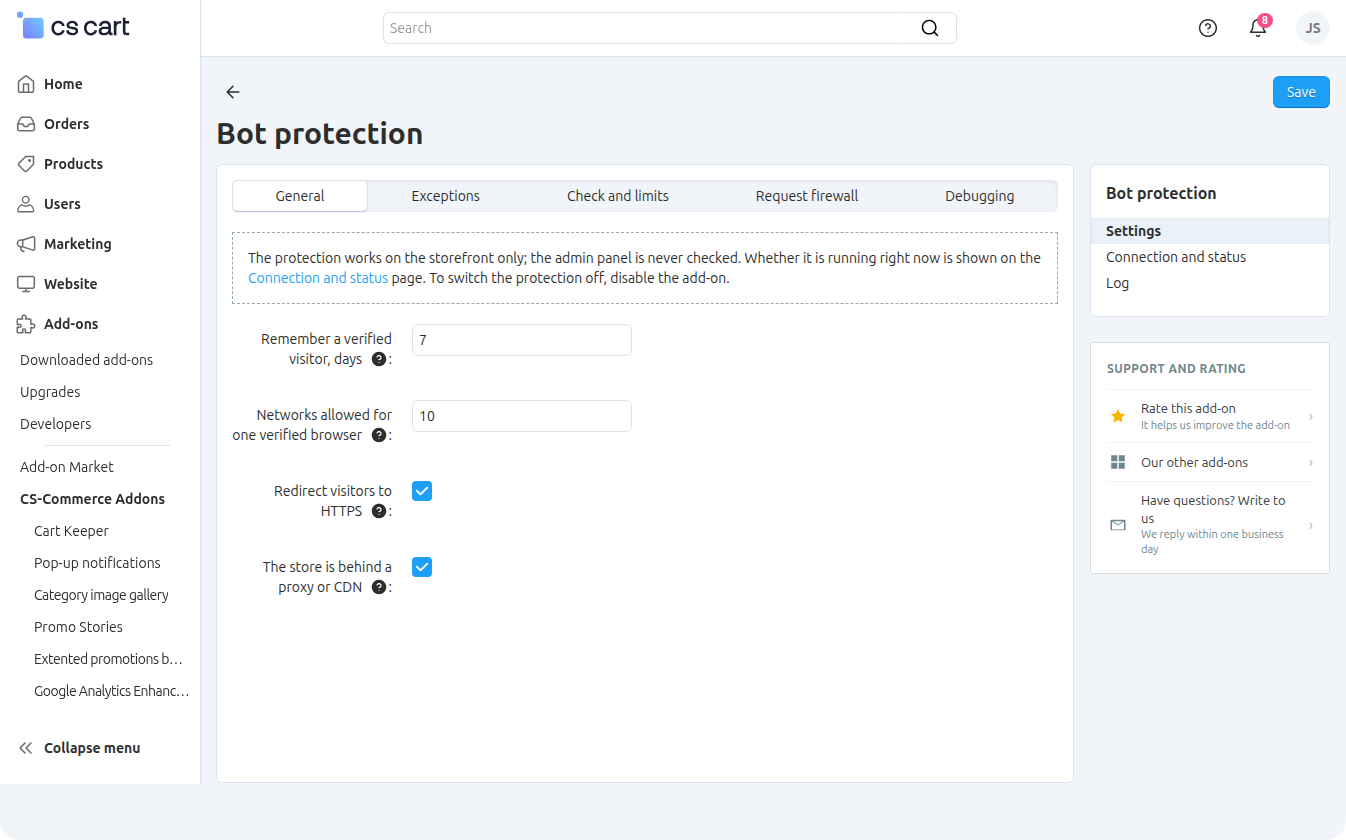Click the CS Cart logo
This screenshot has width=1346, height=840.
click(74, 27)
